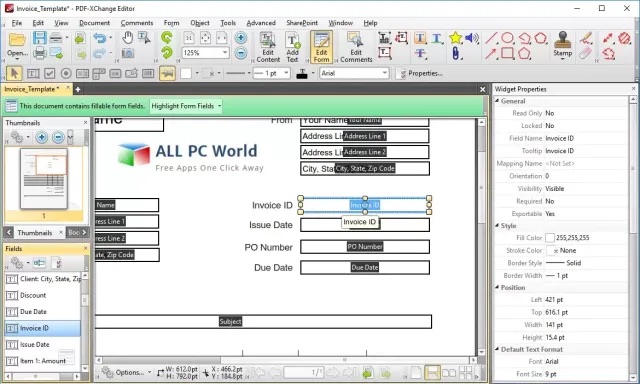
Task: Click the Undo arrow icon
Action: (x=99, y=38)
